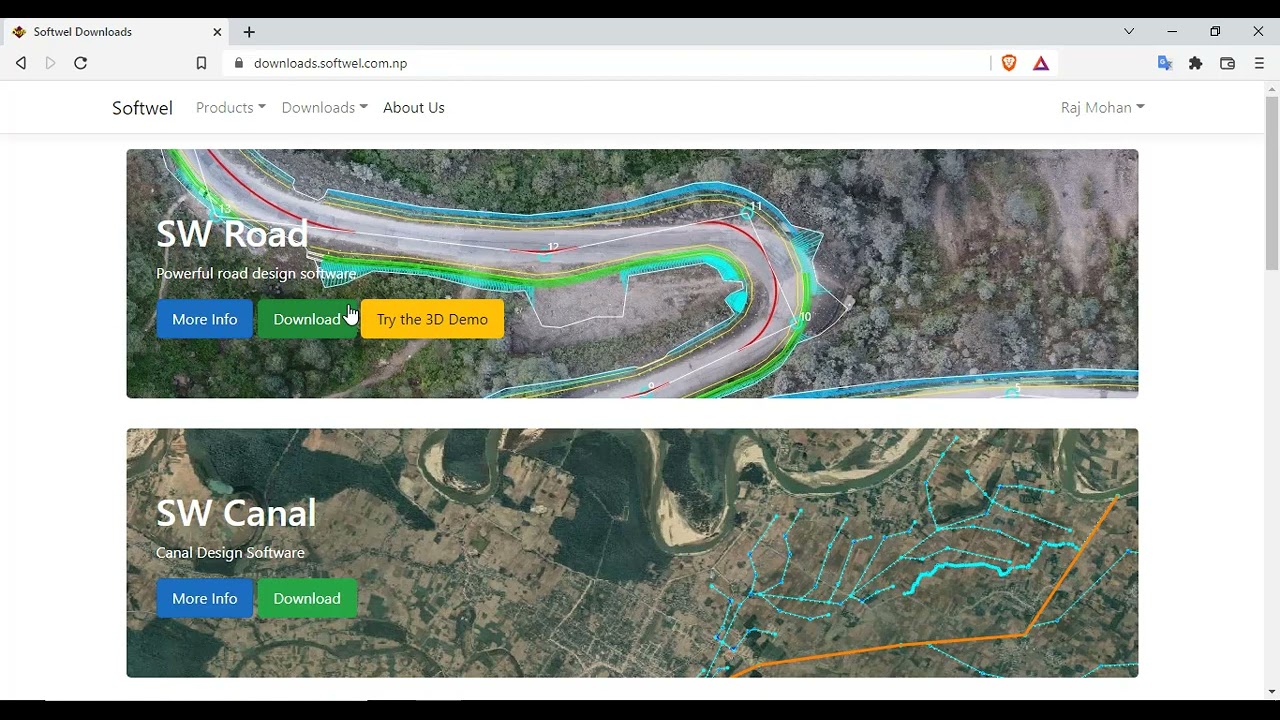Click the browser forward arrow
The width and height of the screenshot is (1280, 720).
(x=51, y=63)
